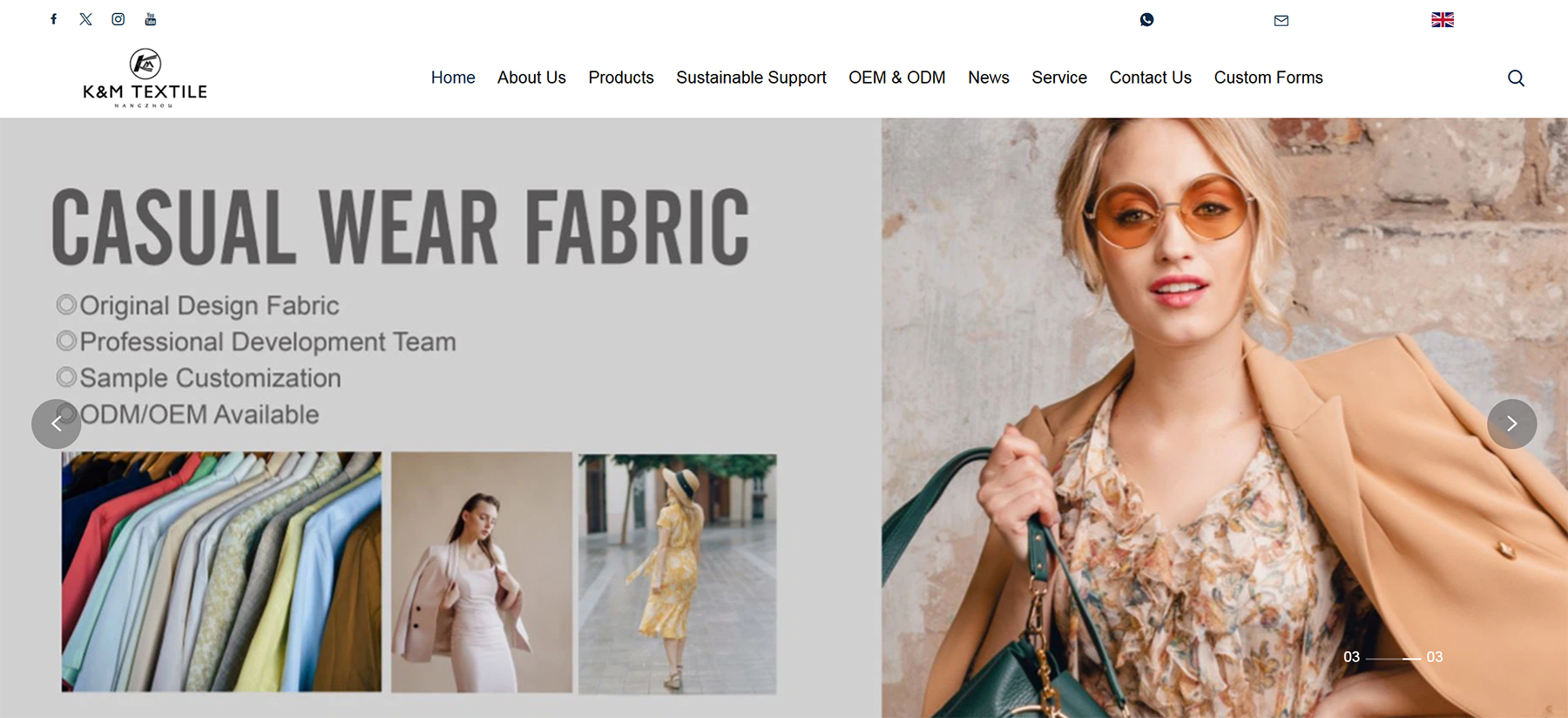
Task: Click the slide progress indicator line
Action: [x=1393, y=658]
